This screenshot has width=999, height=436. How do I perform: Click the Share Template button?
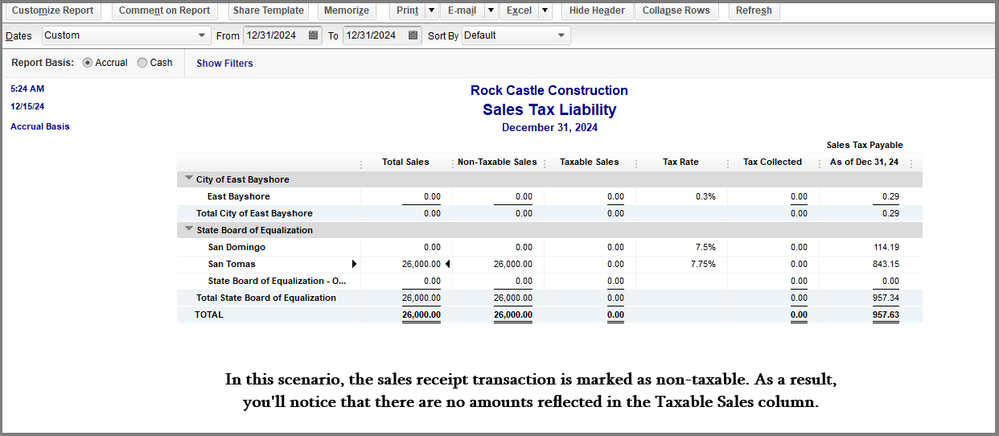[x=268, y=11]
